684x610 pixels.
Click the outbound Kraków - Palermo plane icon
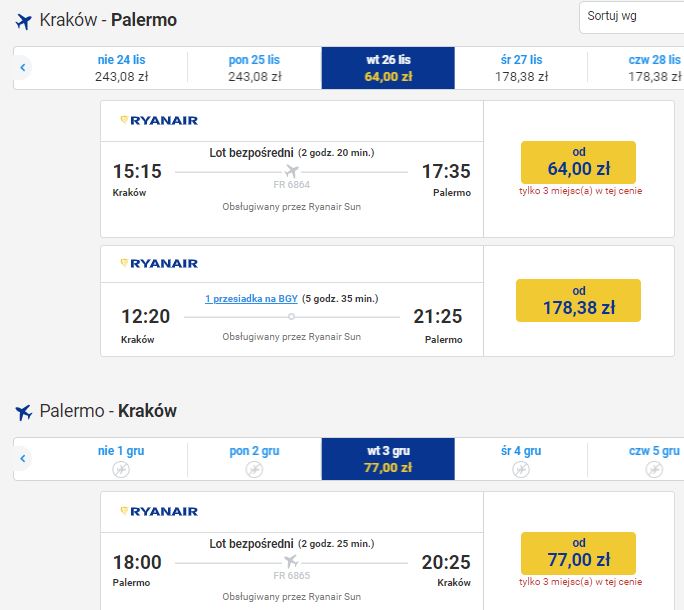[24, 21]
